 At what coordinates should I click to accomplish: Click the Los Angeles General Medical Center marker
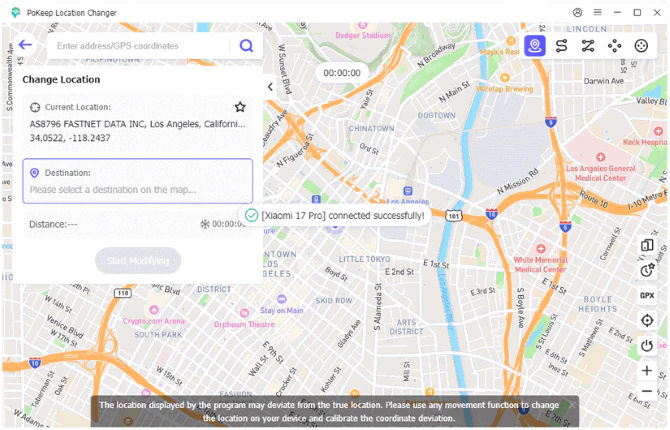point(600,157)
